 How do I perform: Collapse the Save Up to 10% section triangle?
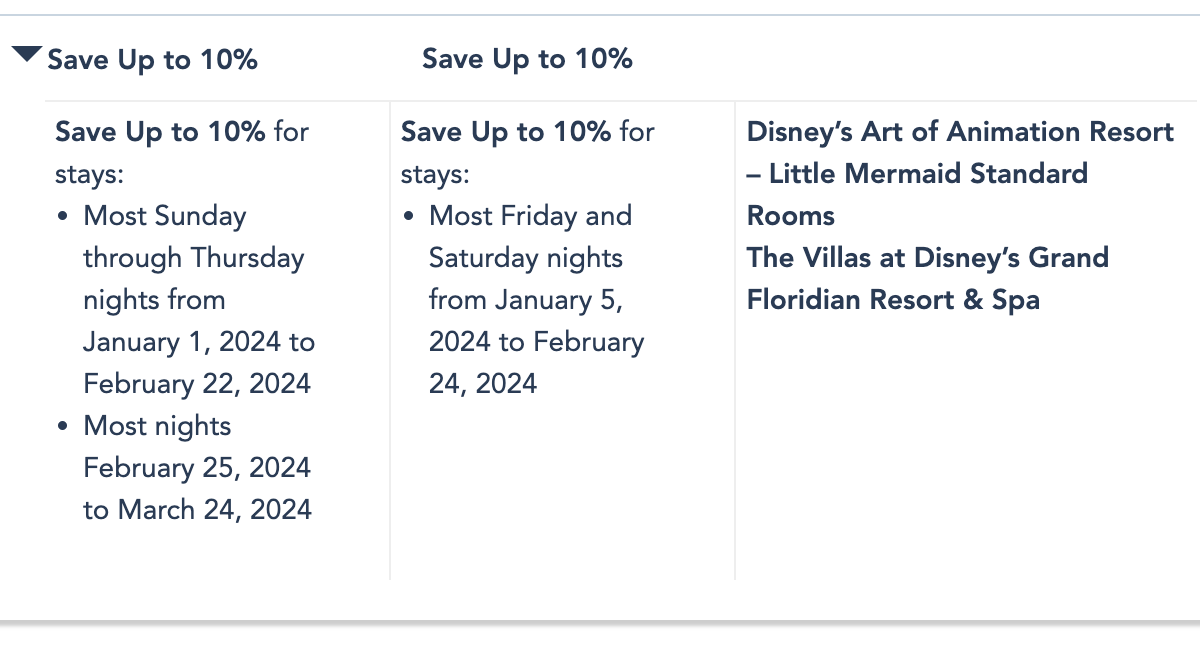pos(27,54)
